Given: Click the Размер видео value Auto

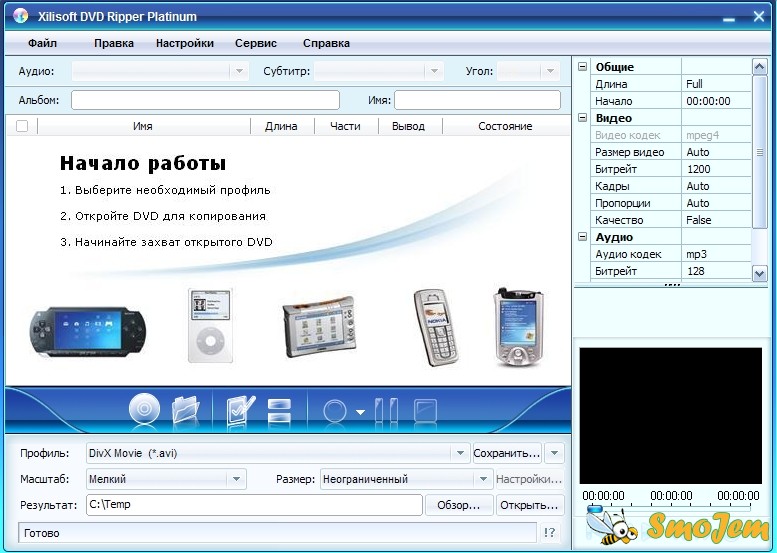Looking at the screenshot, I should click(x=716, y=152).
